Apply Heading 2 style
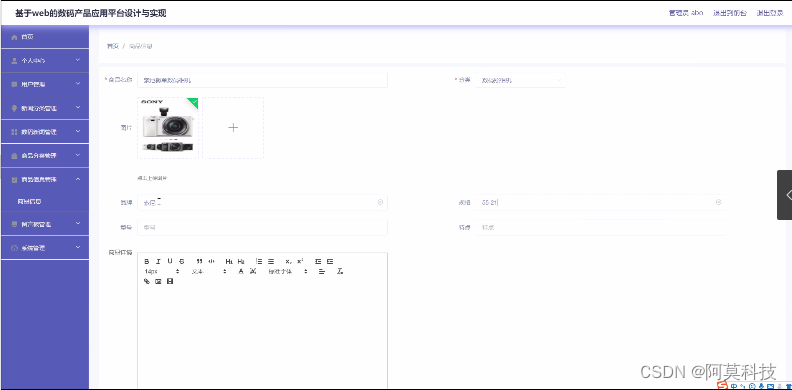 (x=241, y=261)
